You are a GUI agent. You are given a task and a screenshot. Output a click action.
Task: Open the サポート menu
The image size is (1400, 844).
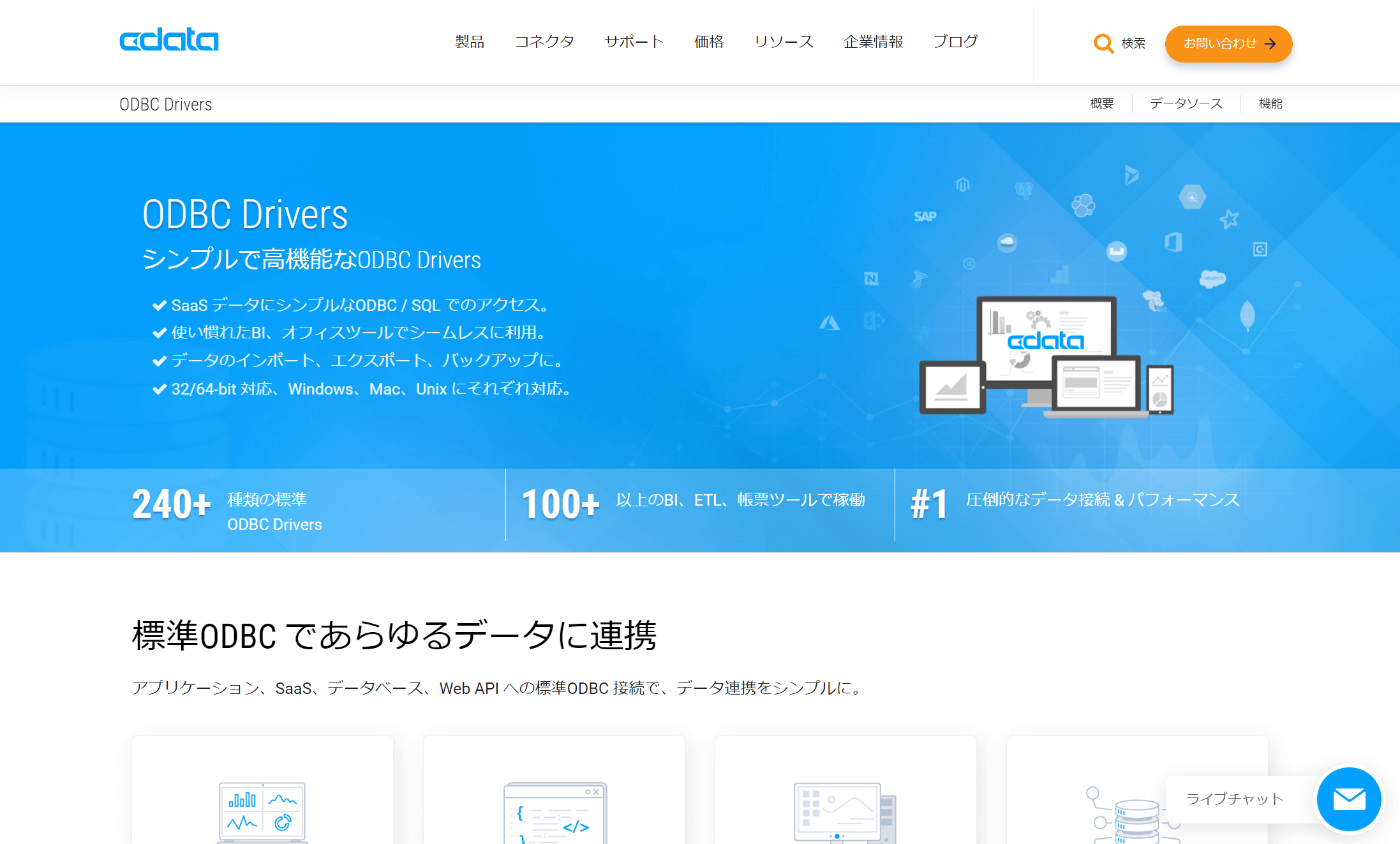point(634,42)
